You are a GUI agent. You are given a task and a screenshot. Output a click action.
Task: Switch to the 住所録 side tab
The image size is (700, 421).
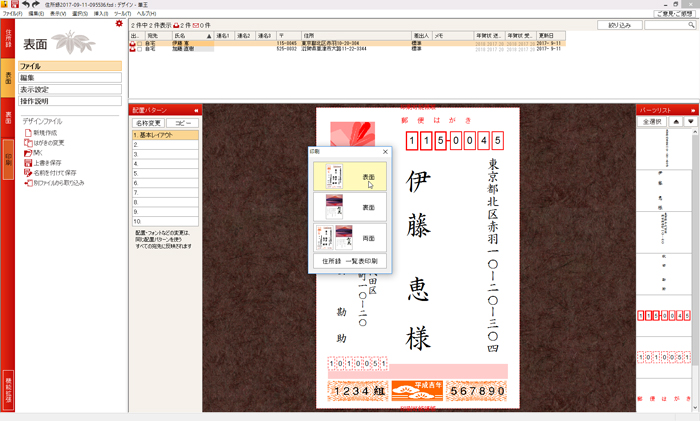coord(8,40)
